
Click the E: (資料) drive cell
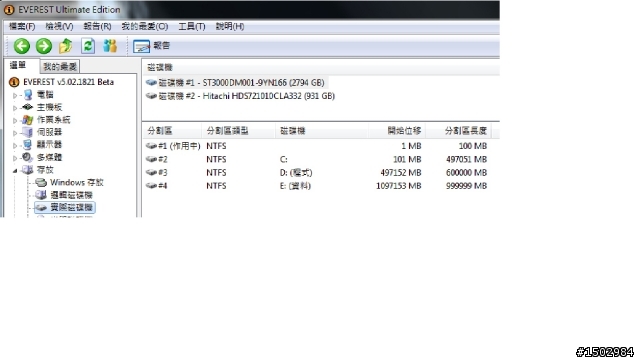click(x=296, y=186)
